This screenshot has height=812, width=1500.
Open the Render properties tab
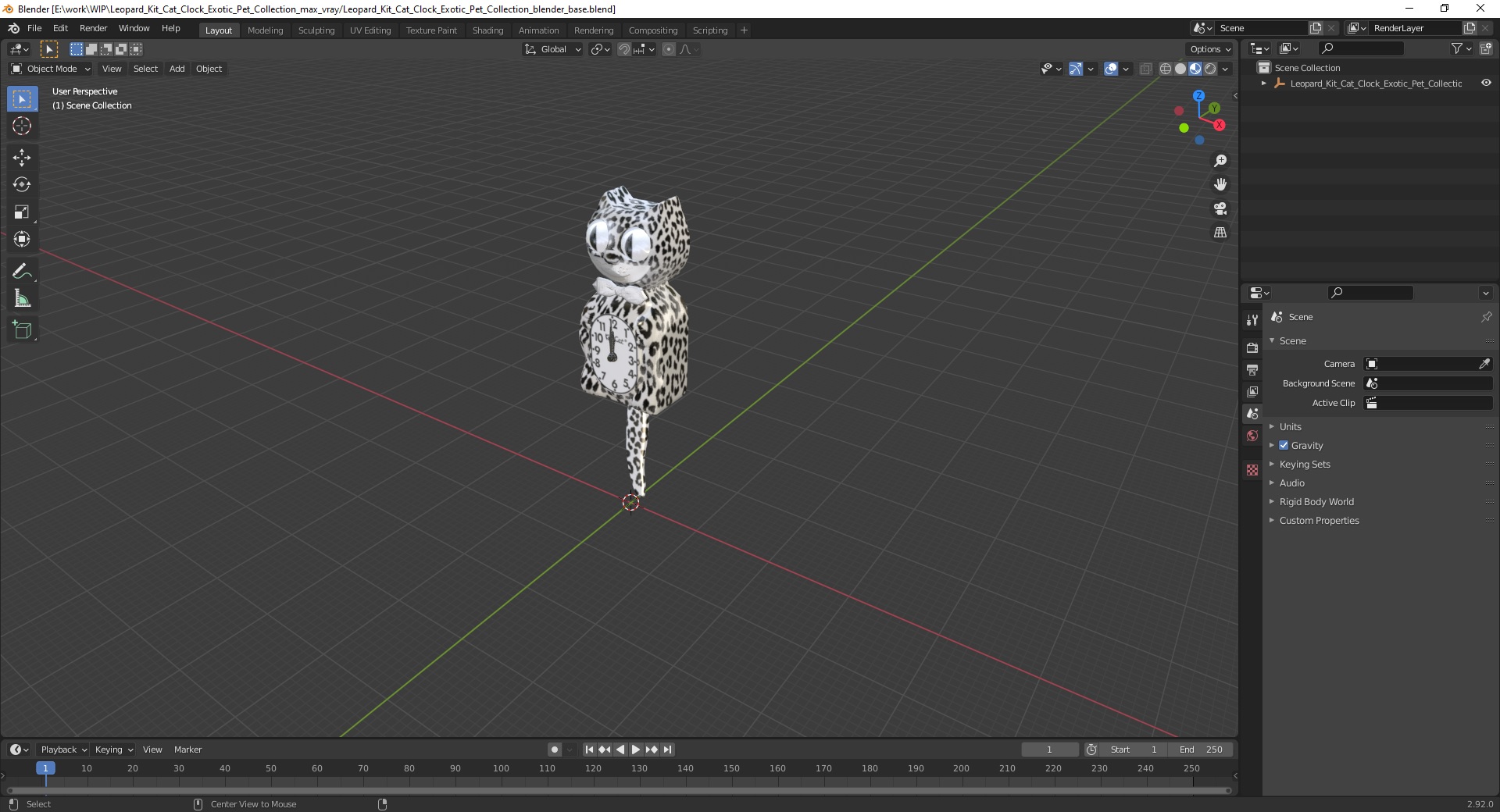[1252, 347]
